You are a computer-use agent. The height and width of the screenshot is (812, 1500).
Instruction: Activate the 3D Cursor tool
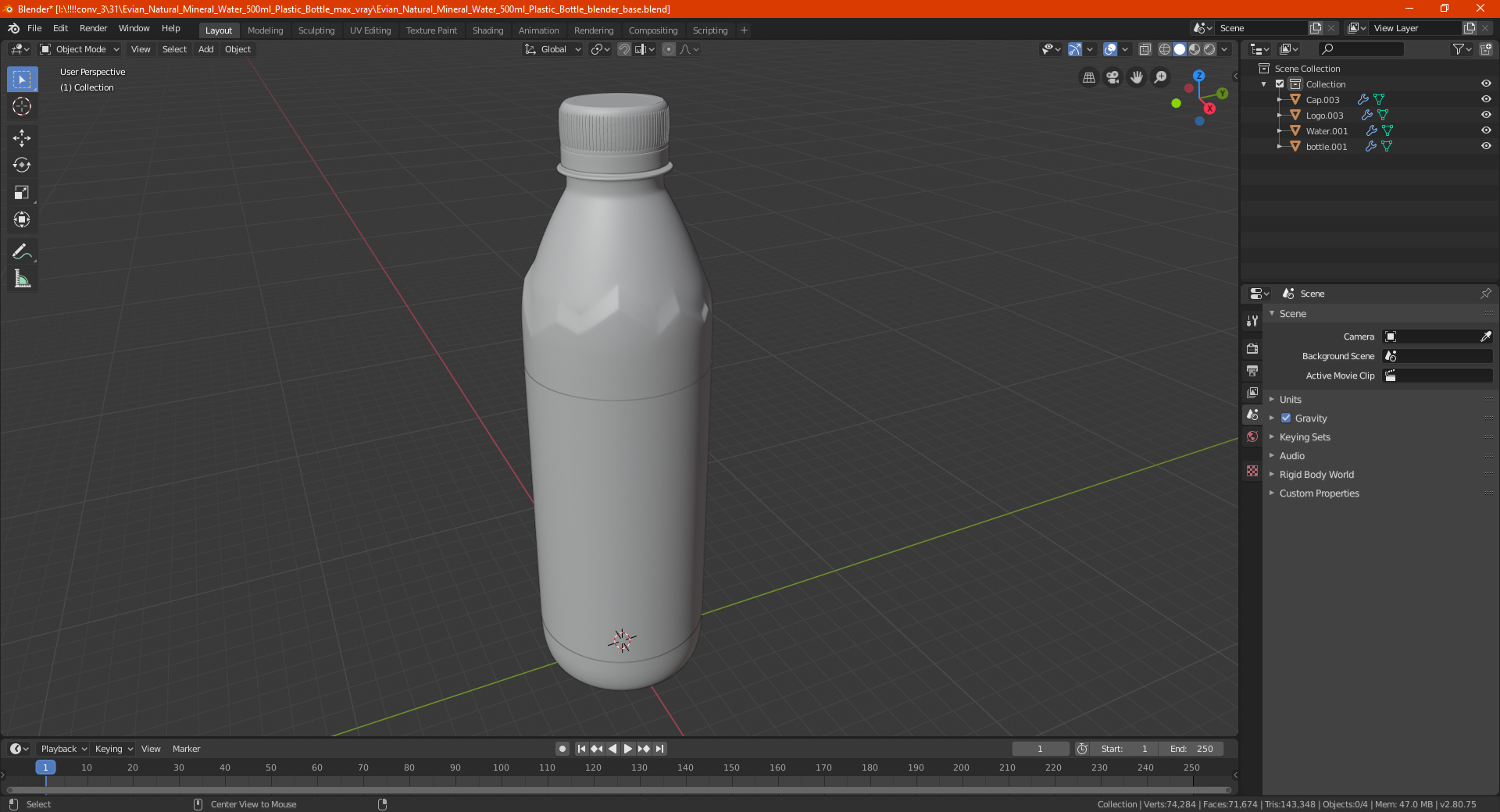point(22,107)
